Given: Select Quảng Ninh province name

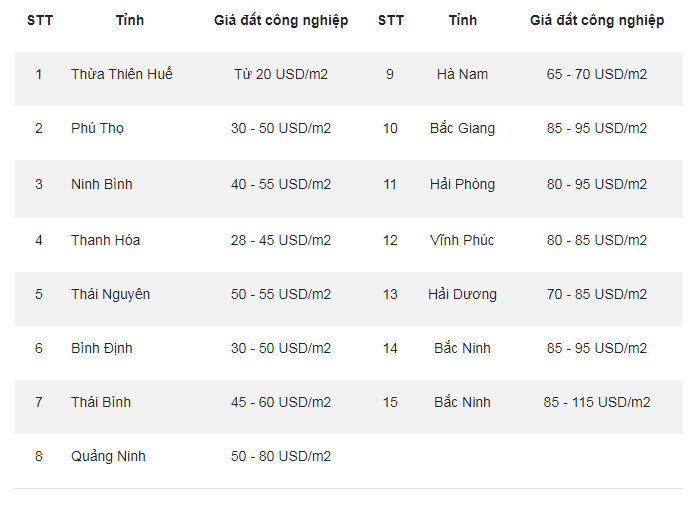Looking at the screenshot, I should [108, 457].
